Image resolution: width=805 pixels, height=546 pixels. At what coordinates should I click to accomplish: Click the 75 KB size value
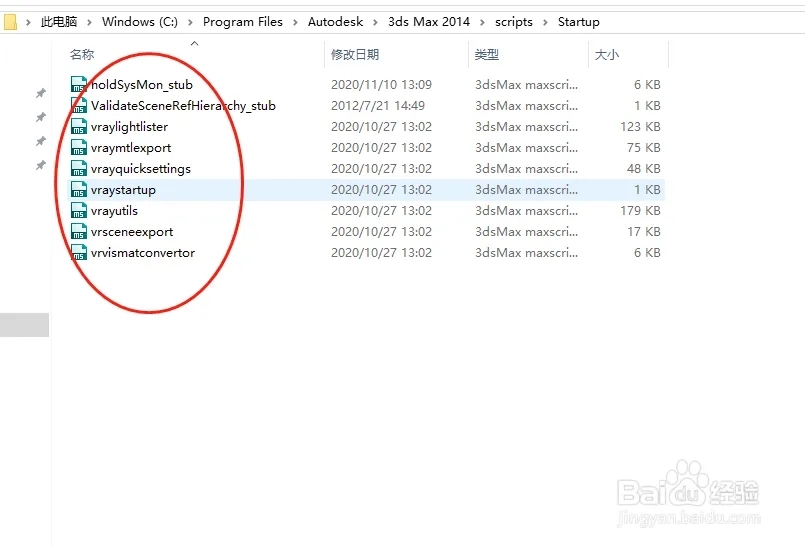tap(644, 148)
